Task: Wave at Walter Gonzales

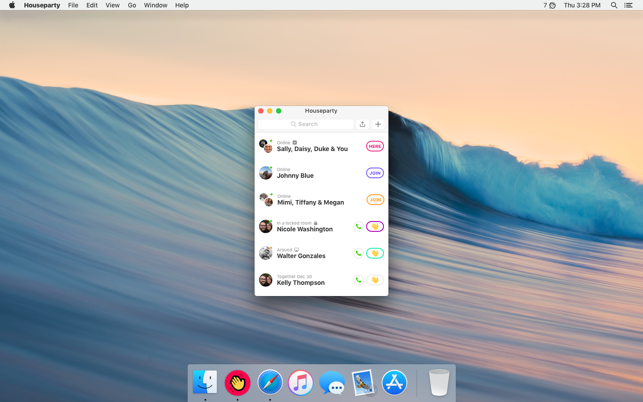Action: click(375, 254)
